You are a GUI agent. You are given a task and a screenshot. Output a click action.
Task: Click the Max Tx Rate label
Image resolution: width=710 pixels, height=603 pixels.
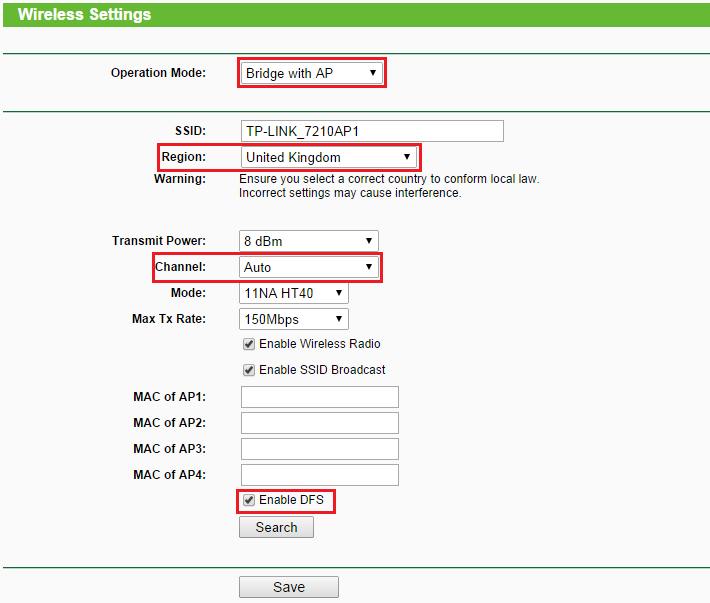pyautogui.click(x=169, y=319)
